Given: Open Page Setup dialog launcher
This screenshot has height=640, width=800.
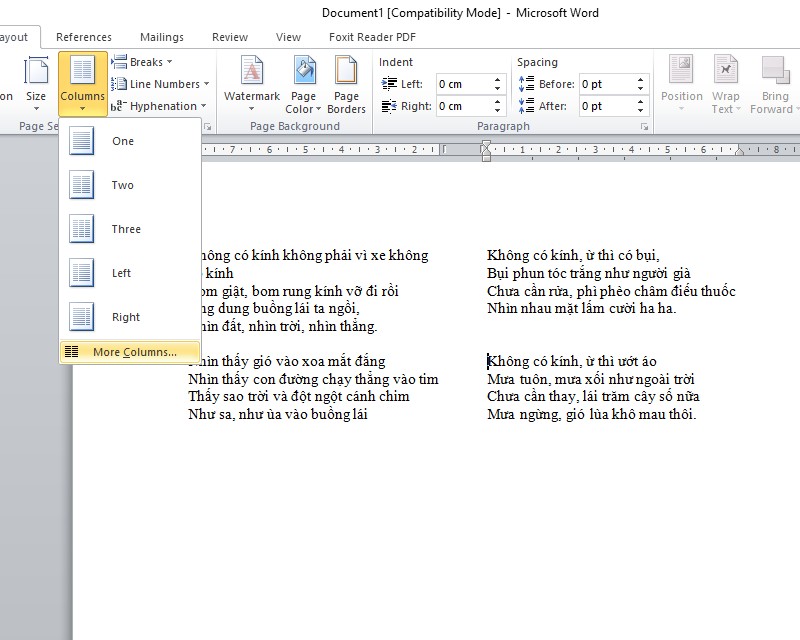Looking at the screenshot, I should tap(208, 127).
